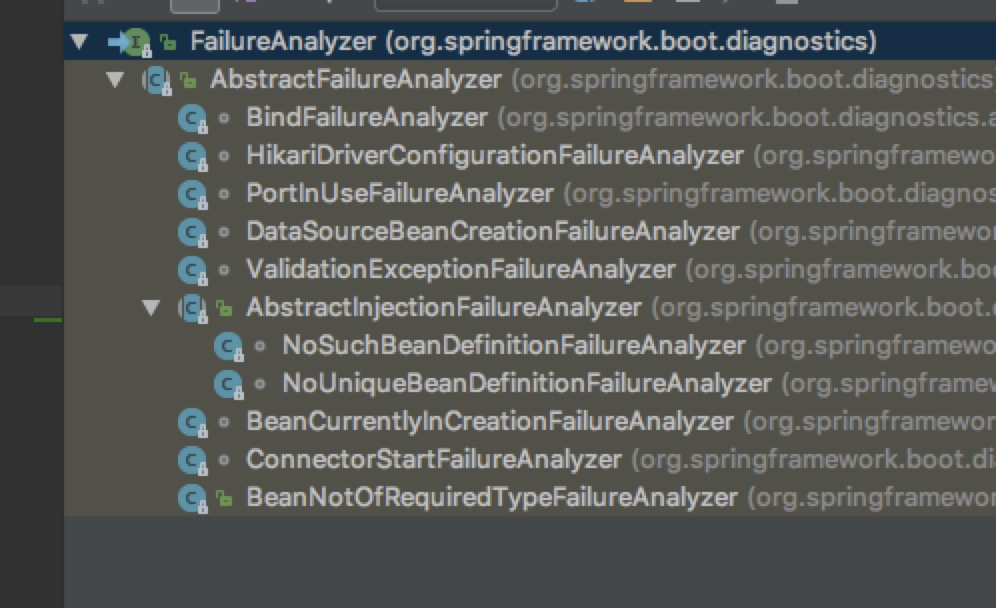Image resolution: width=996 pixels, height=608 pixels.
Task: Select AbstractFailureAnalyzer in the hierarchy
Action: pos(356,79)
